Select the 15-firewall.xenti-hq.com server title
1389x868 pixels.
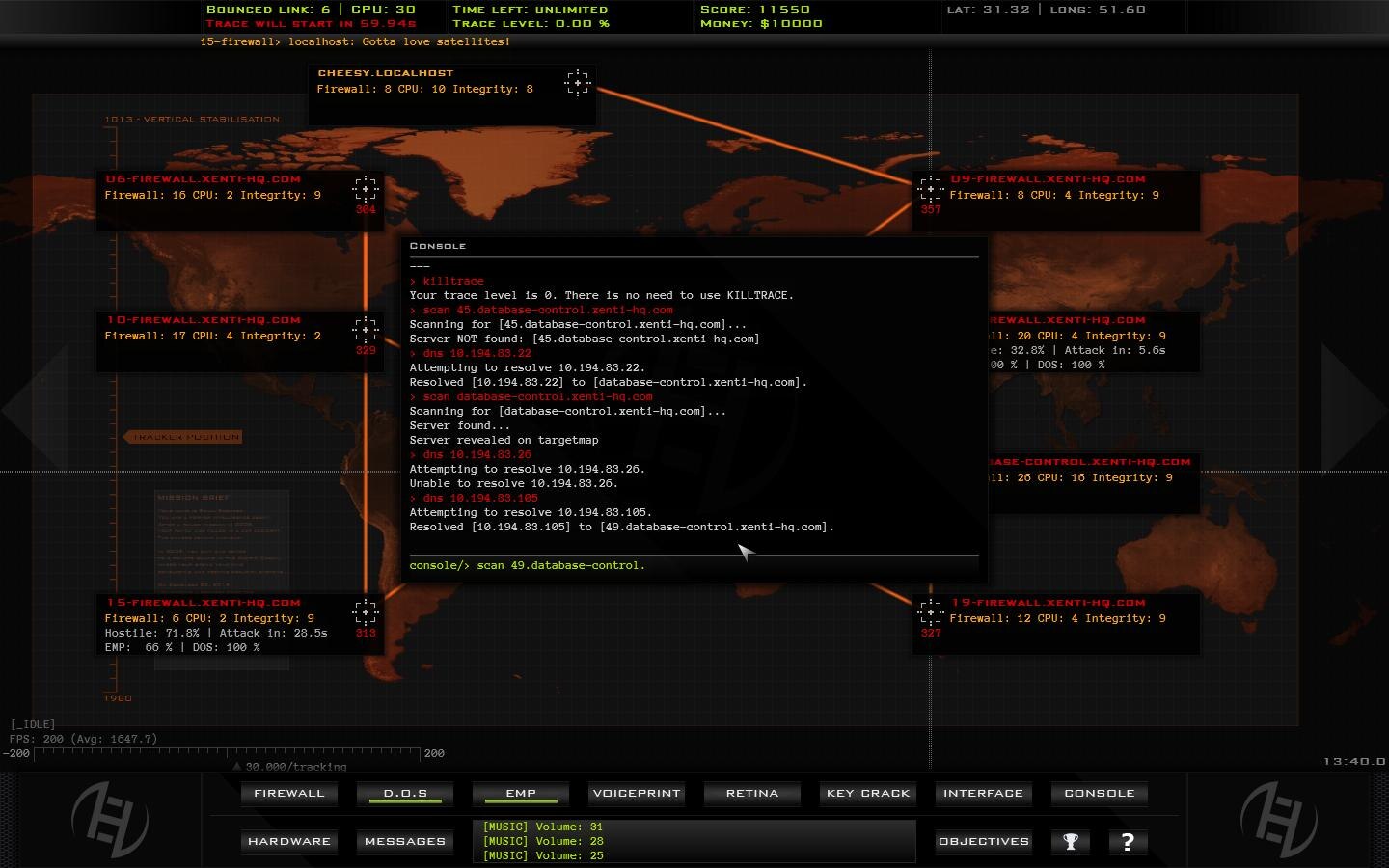pos(204,603)
